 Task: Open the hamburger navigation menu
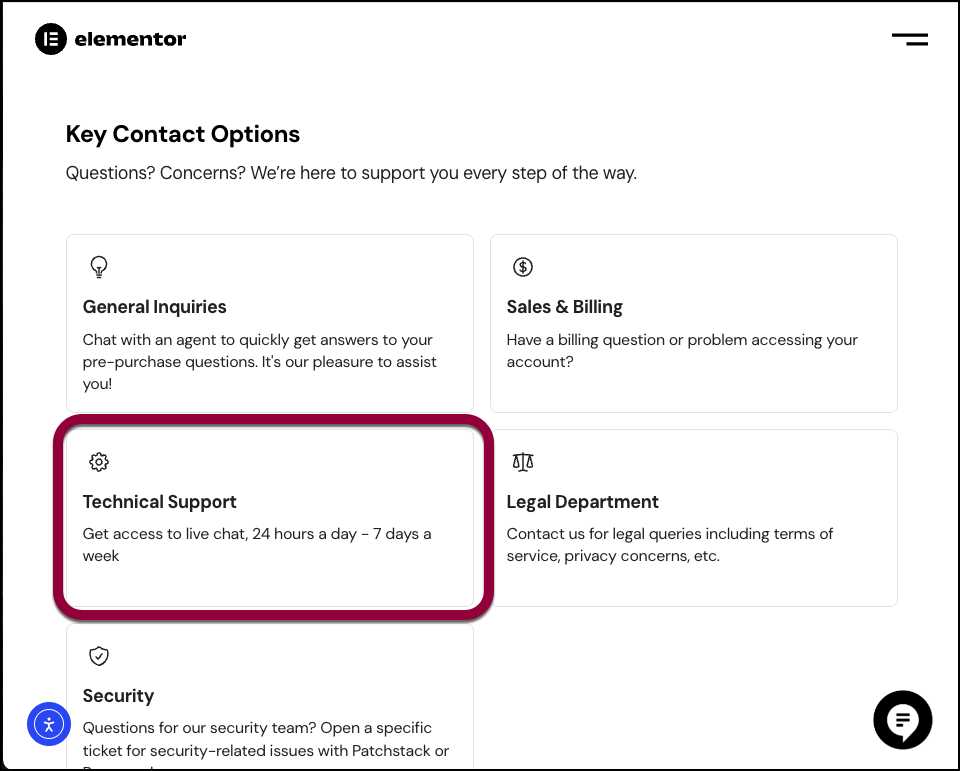(909, 40)
